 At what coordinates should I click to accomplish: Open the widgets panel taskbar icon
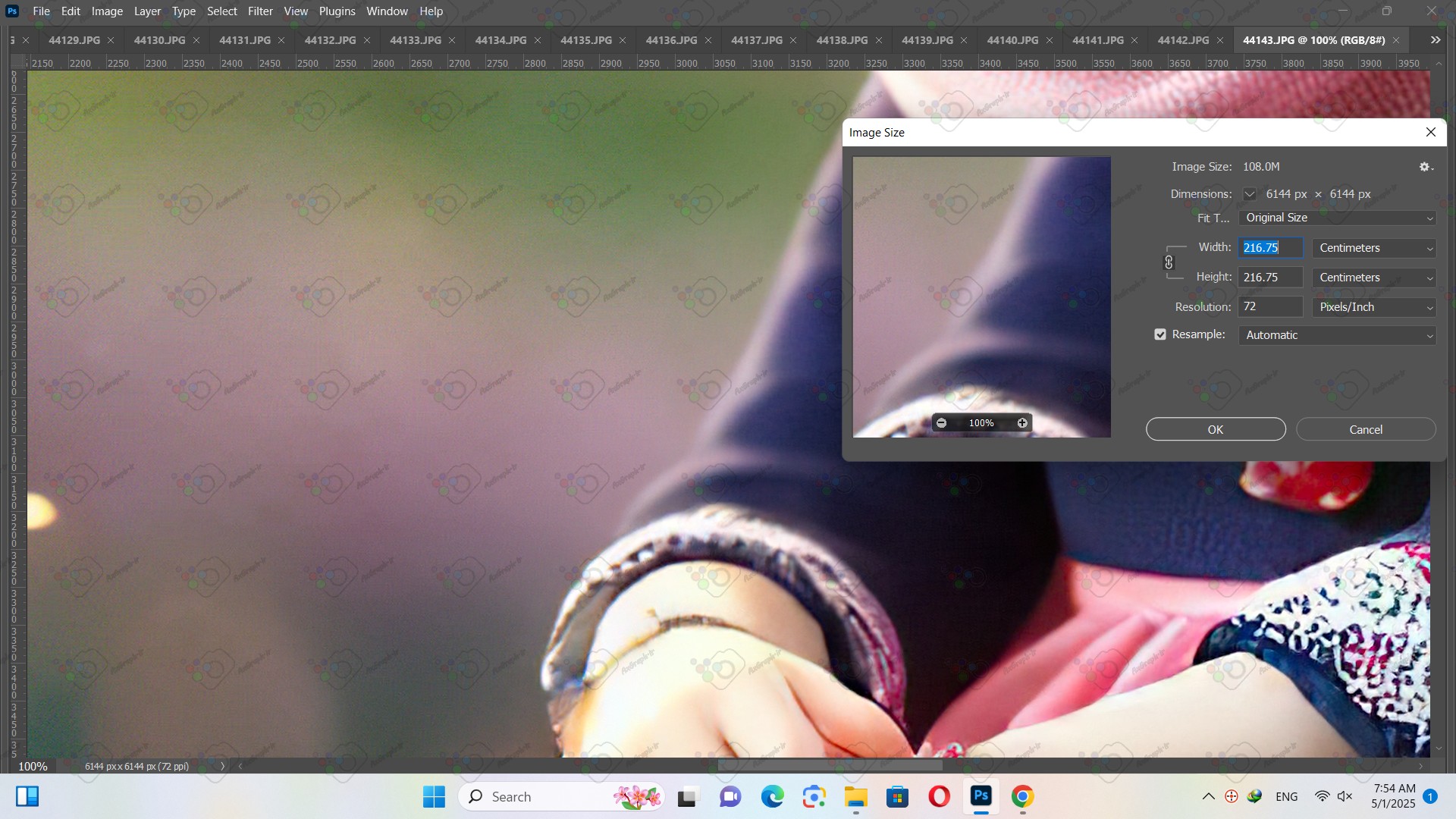tap(27, 796)
